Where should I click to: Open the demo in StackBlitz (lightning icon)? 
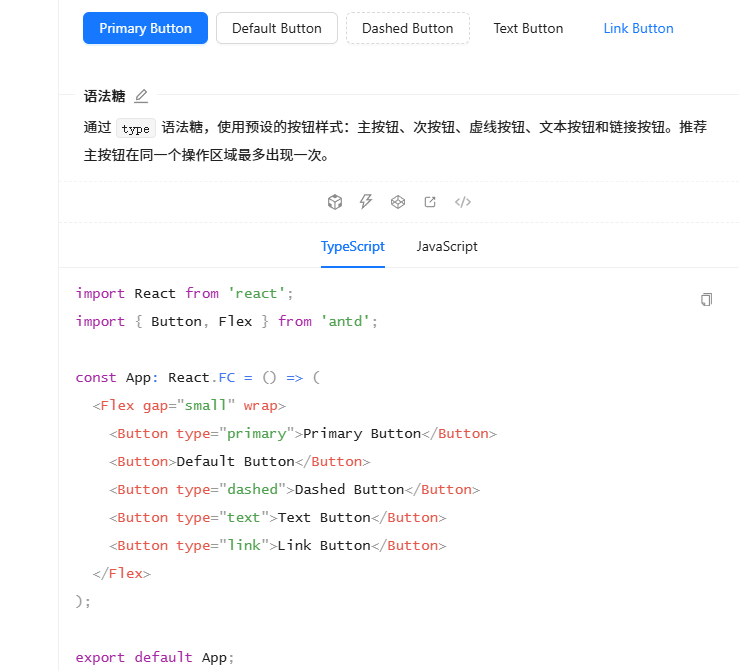366,202
